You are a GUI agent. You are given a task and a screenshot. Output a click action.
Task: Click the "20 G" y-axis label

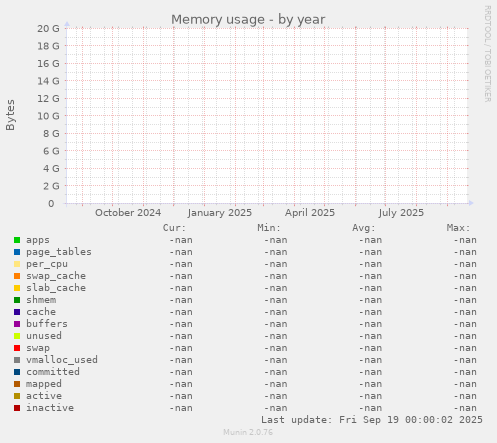pyautogui.click(x=48, y=29)
